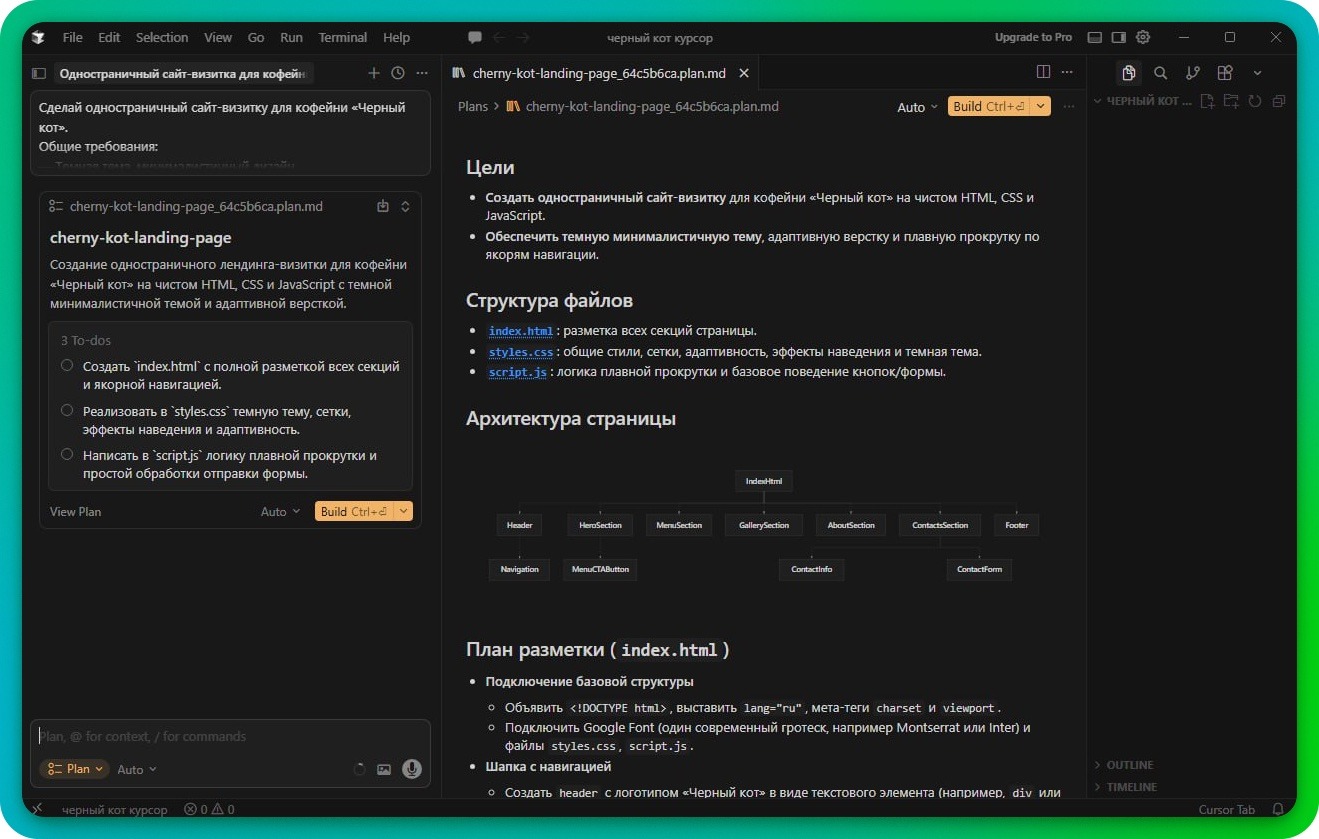Create new folder in explorer

point(1231,101)
